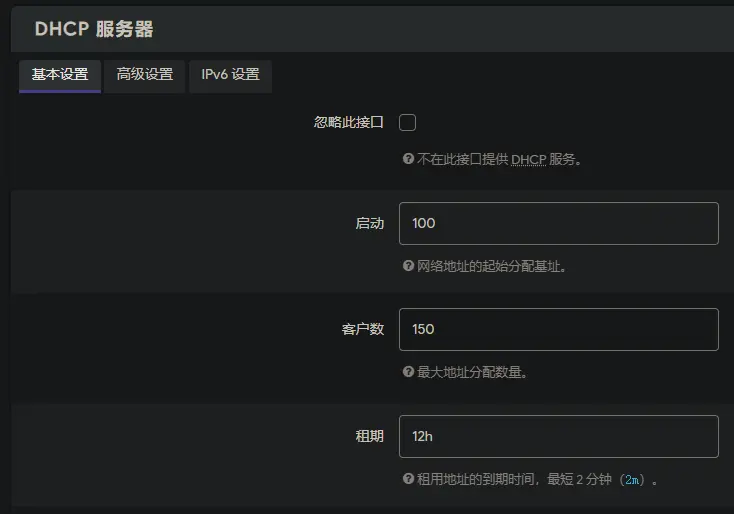Click the 租期 field label

tap(369, 436)
